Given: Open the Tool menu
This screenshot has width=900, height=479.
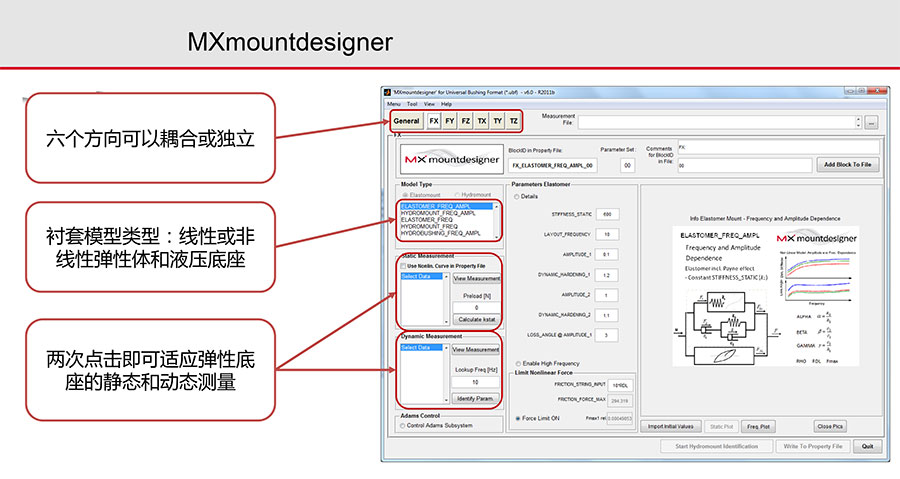Looking at the screenshot, I should 412,104.
